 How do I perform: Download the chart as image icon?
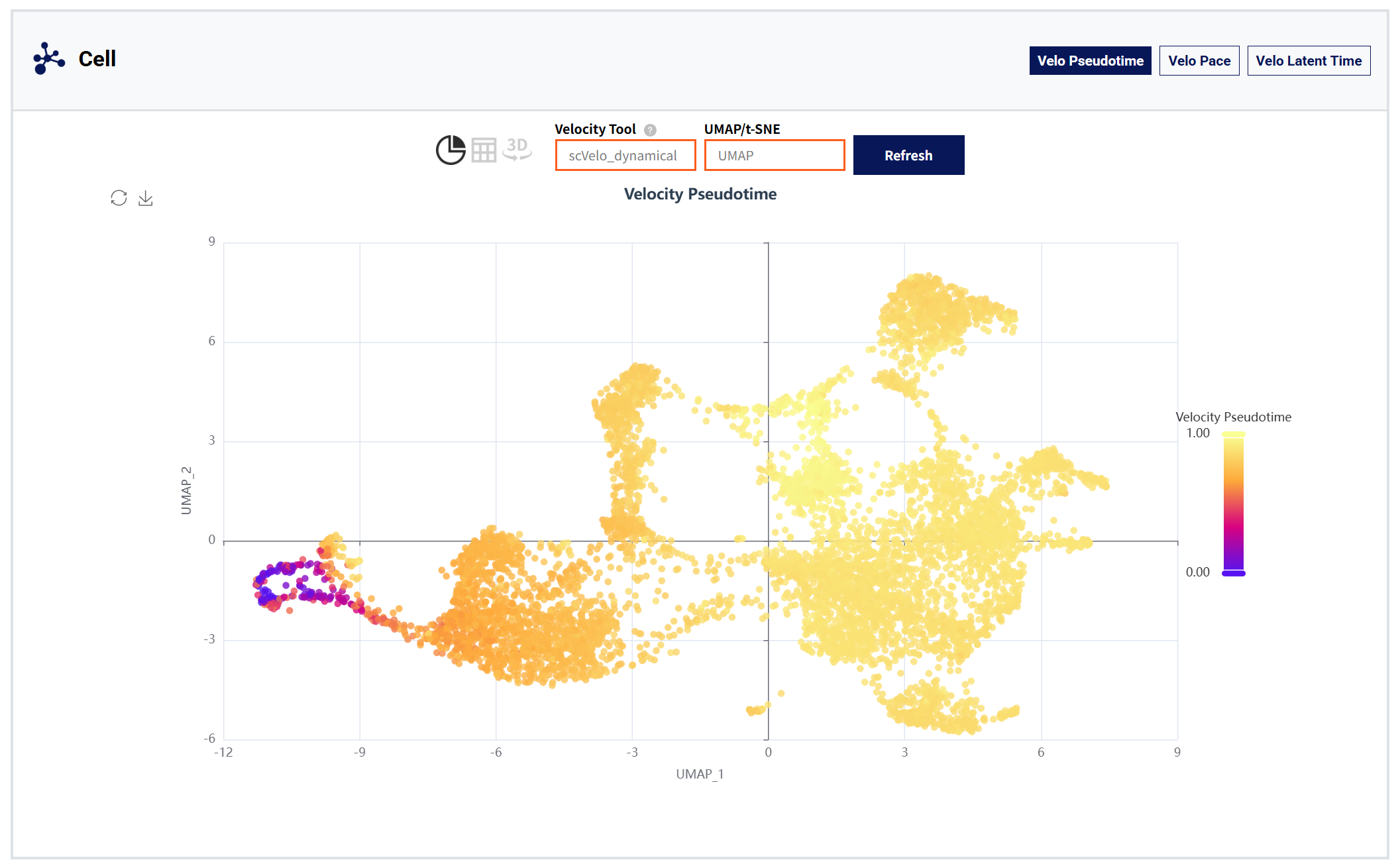pyautogui.click(x=146, y=198)
